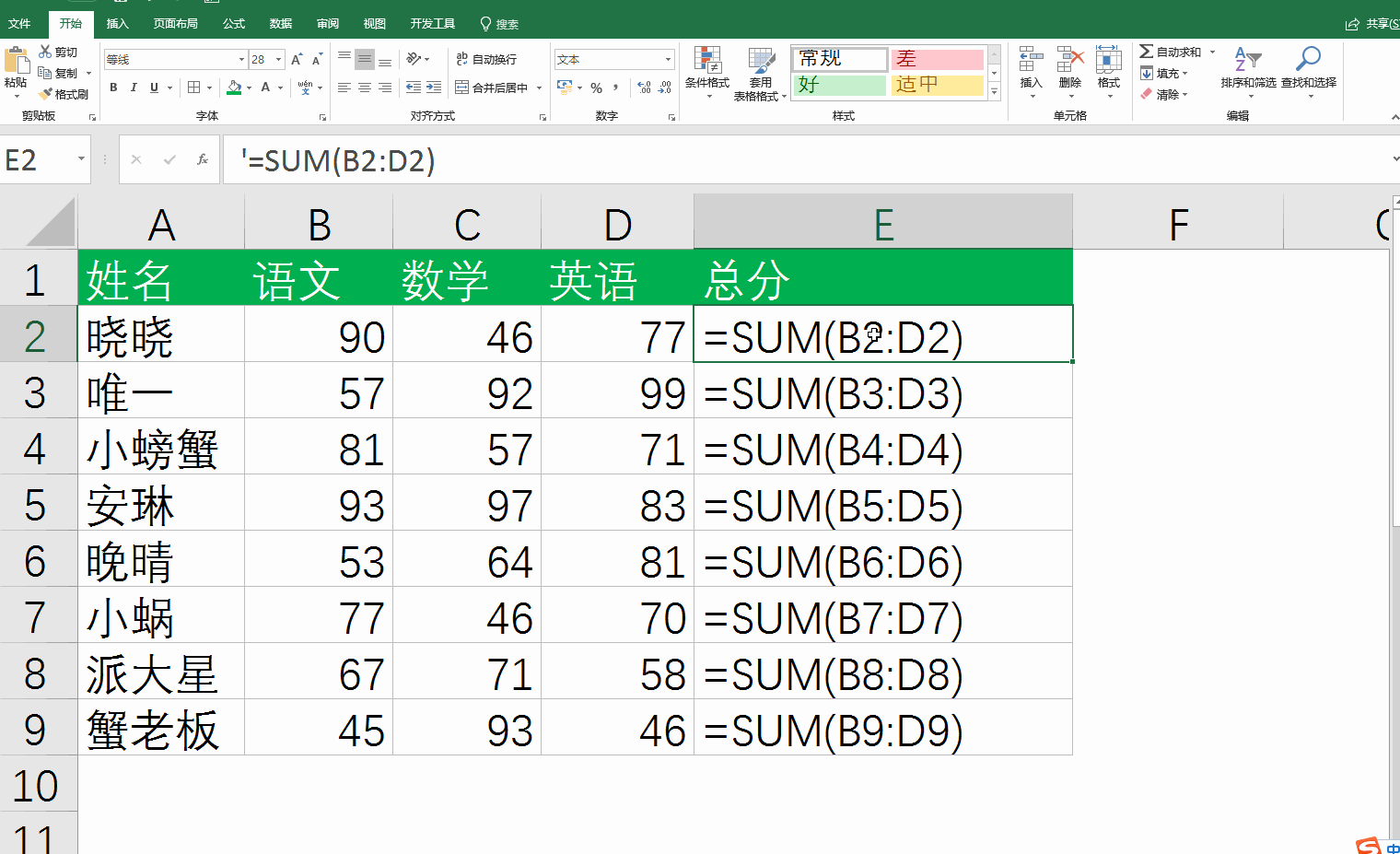Expand the Name Box dropdown arrow
This screenshot has width=1400, height=854.
(x=81, y=159)
